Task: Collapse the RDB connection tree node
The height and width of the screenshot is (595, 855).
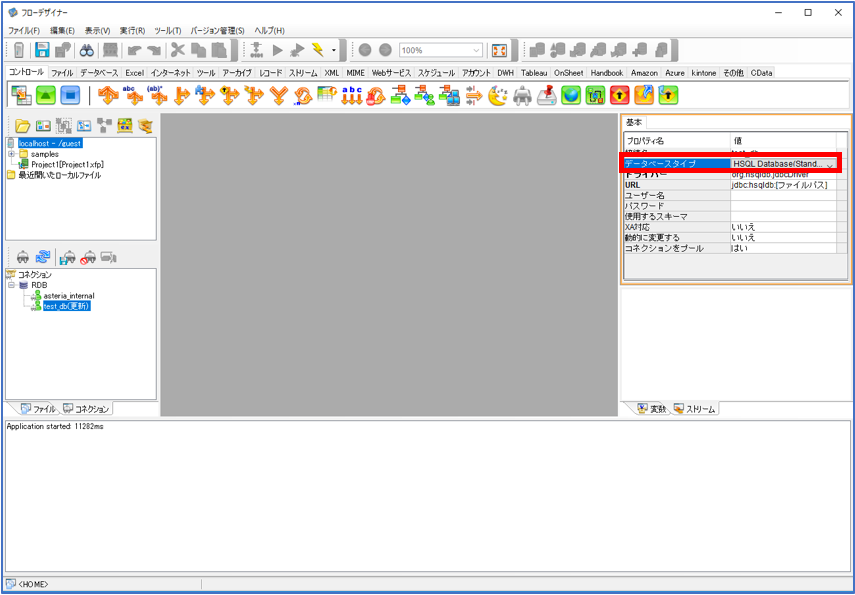Action: pyautogui.click(x=11, y=285)
